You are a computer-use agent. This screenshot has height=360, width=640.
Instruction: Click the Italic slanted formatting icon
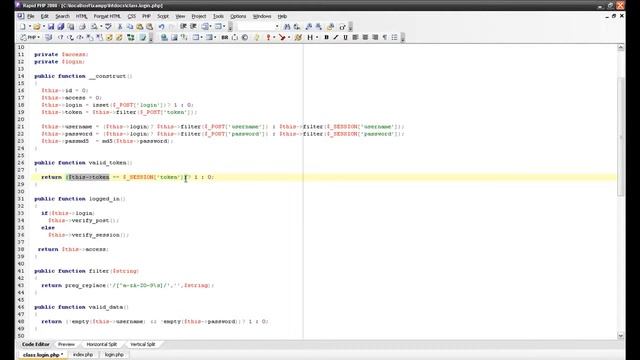336,38
